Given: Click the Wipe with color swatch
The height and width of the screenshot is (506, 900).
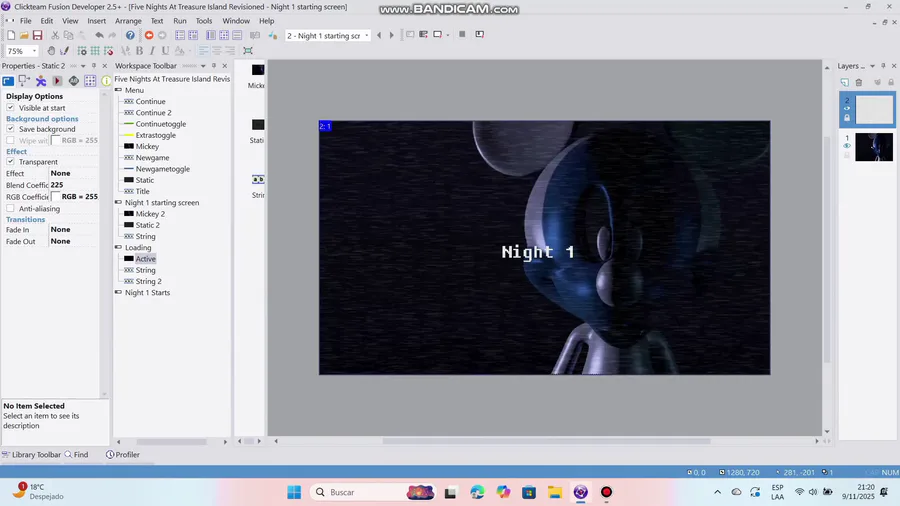Looking at the screenshot, I should [x=56, y=140].
